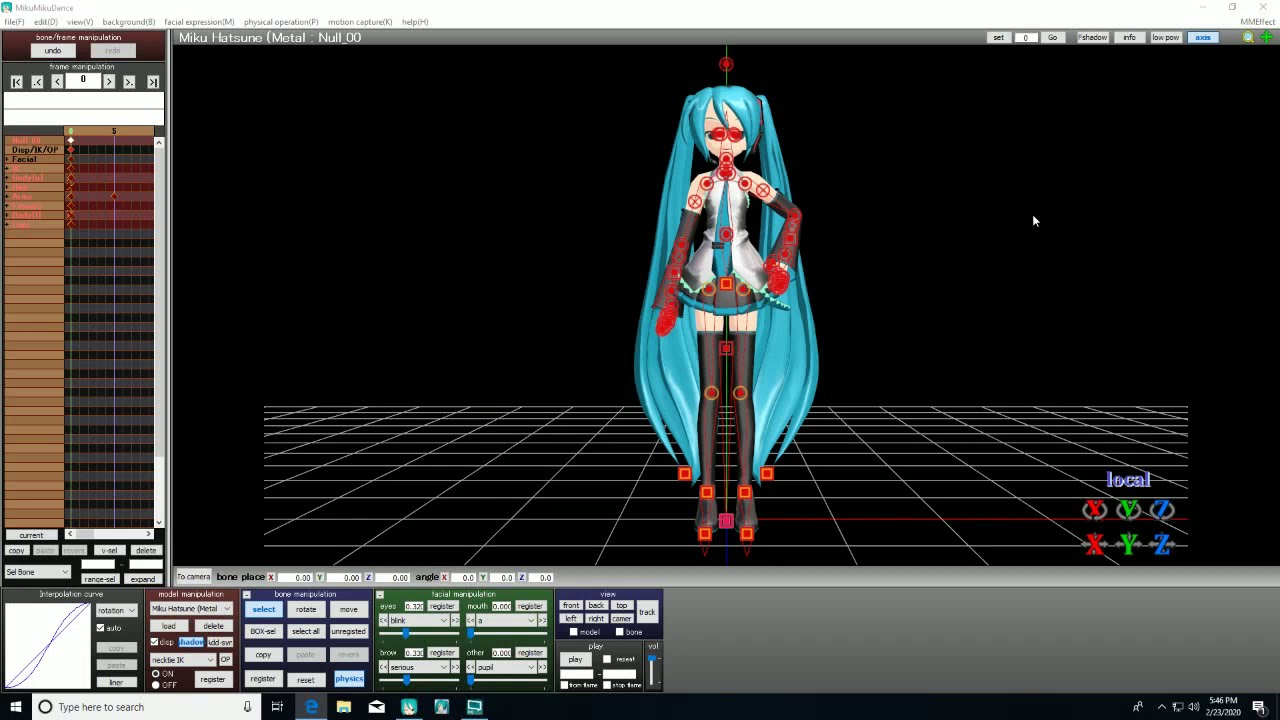Open the motion capture(K) menu
1280x720 pixels.
[360, 21]
